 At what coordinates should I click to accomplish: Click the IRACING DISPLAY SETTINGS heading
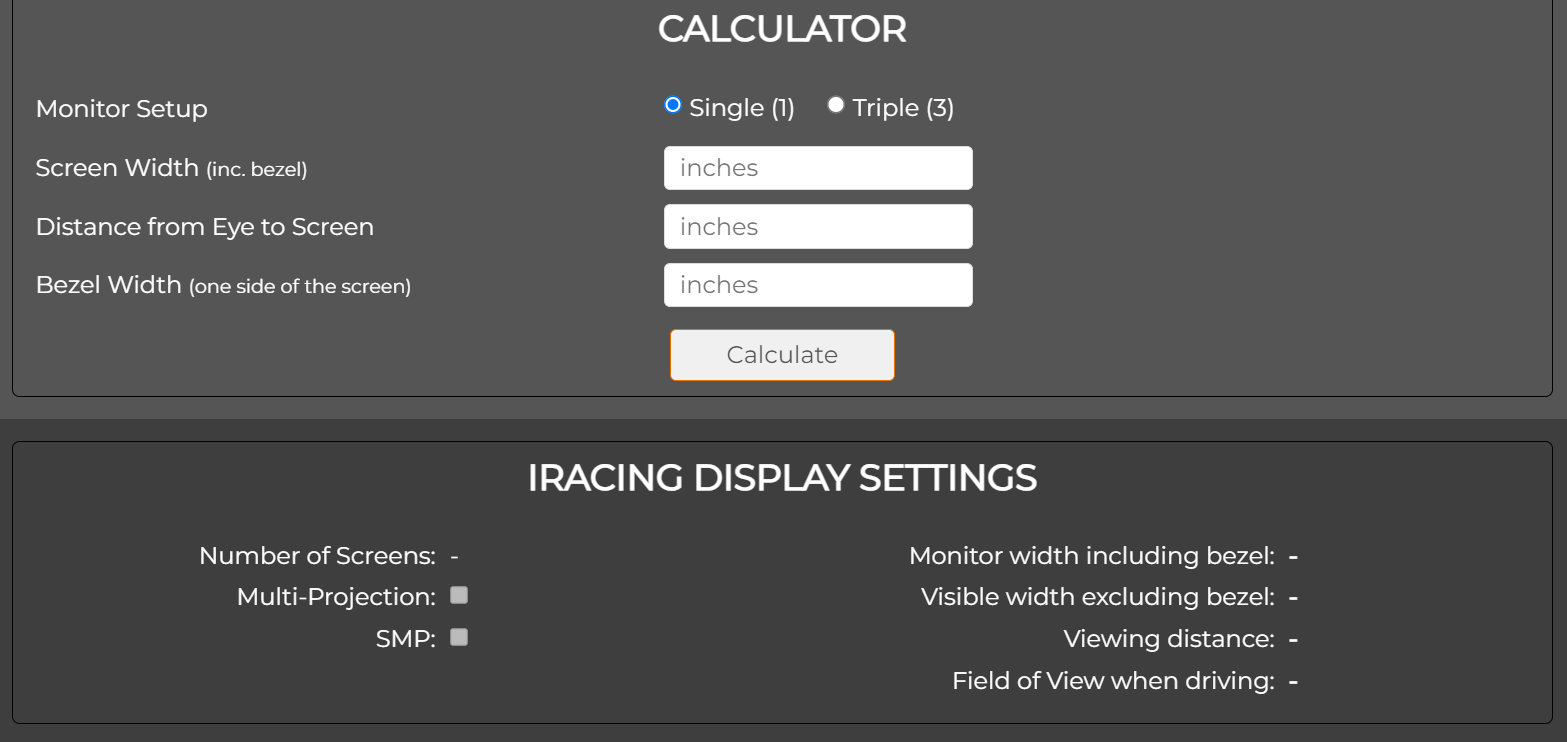[x=782, y=478]
